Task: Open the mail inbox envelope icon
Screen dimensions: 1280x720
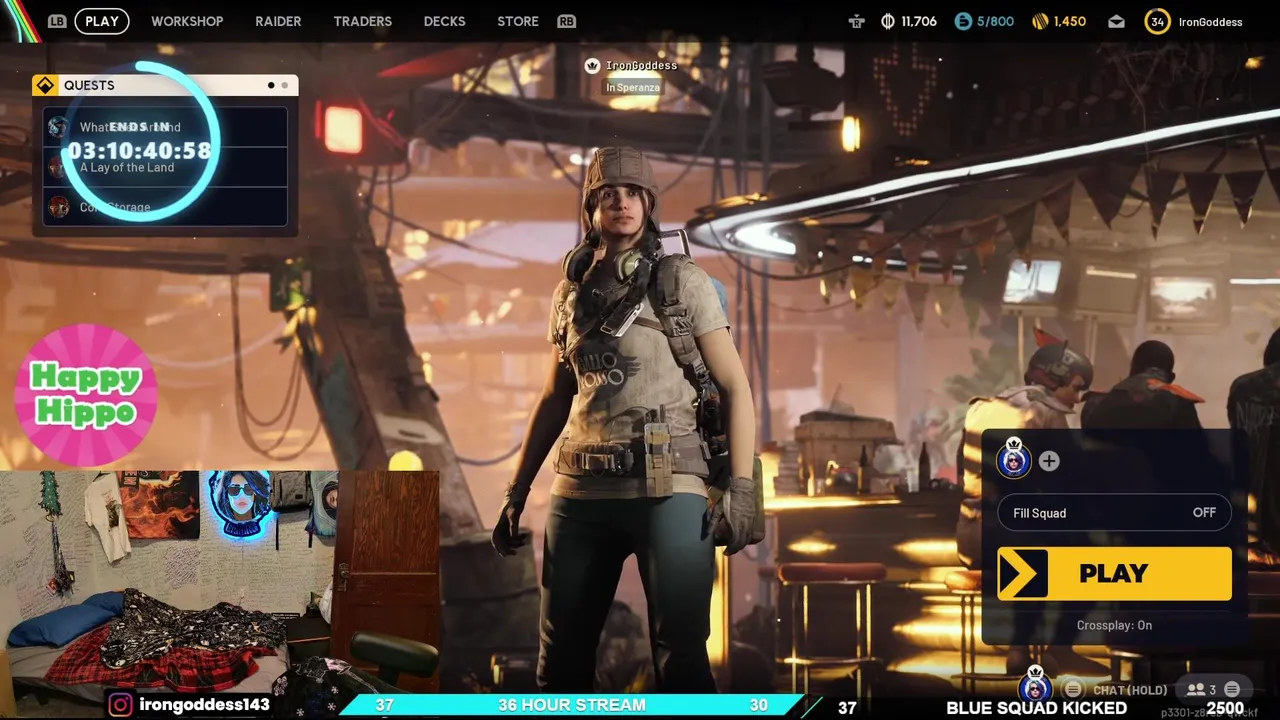Action: pyautogui.click(x=1116, y=21)
